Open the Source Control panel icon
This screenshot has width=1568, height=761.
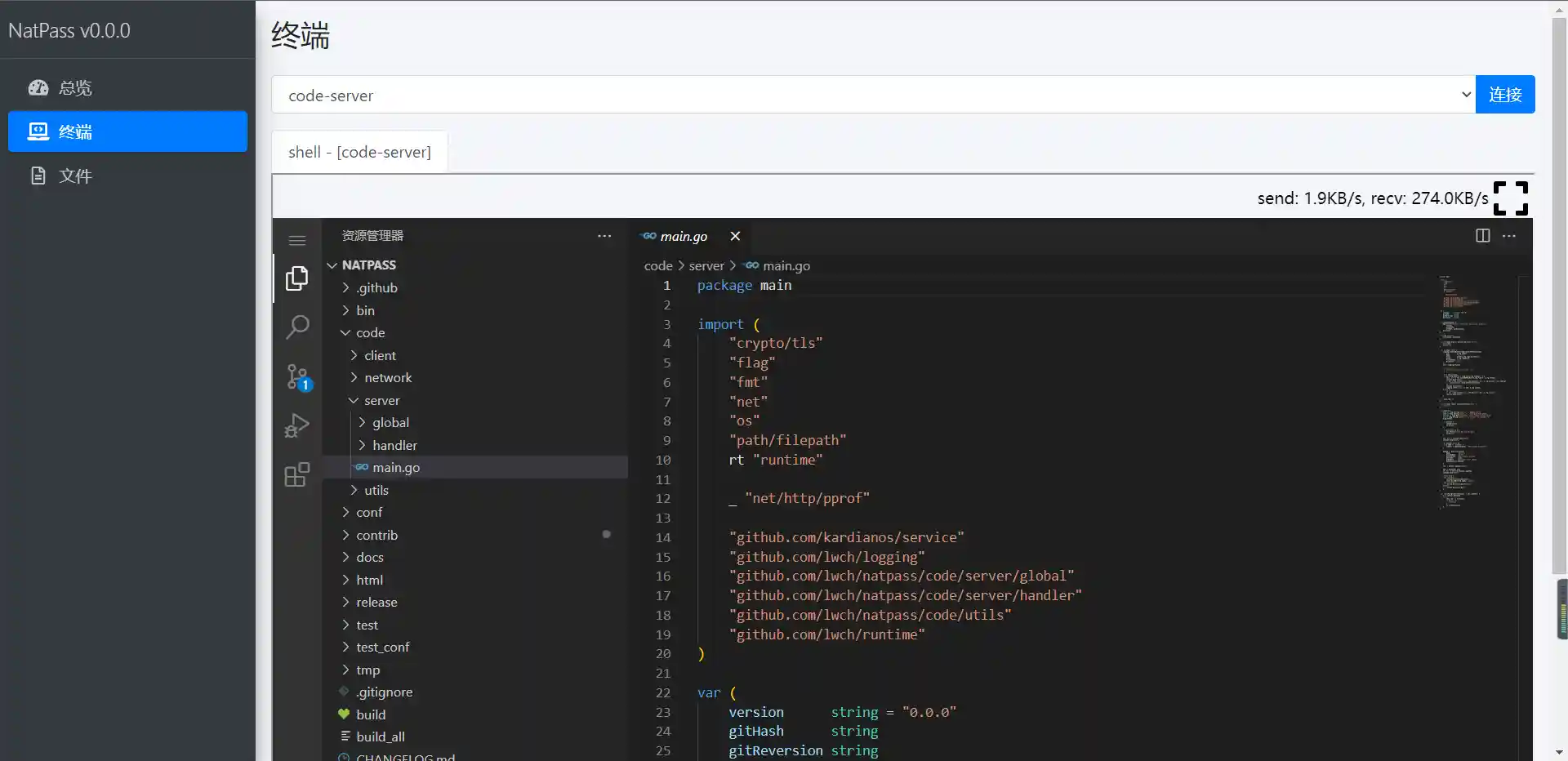(x=297, y=376)
